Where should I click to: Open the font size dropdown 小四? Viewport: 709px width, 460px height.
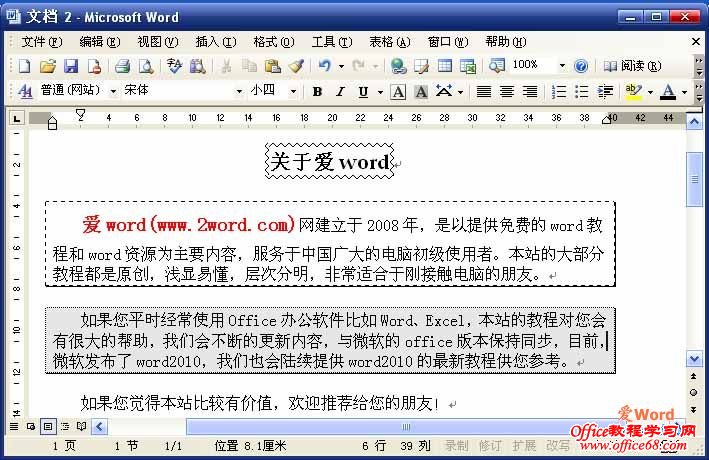pos(293,92)
